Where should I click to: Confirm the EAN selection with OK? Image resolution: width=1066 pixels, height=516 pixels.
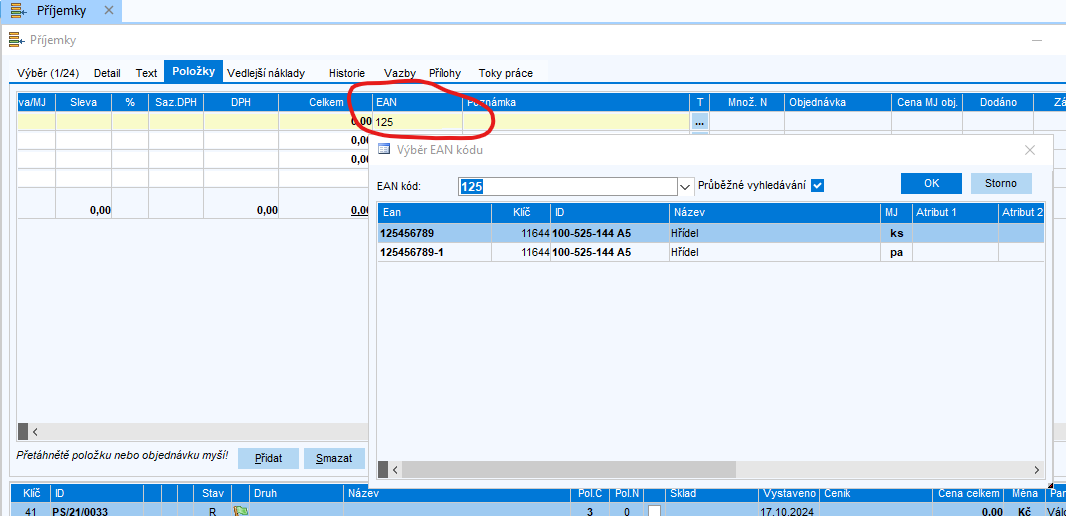[931, 183]
